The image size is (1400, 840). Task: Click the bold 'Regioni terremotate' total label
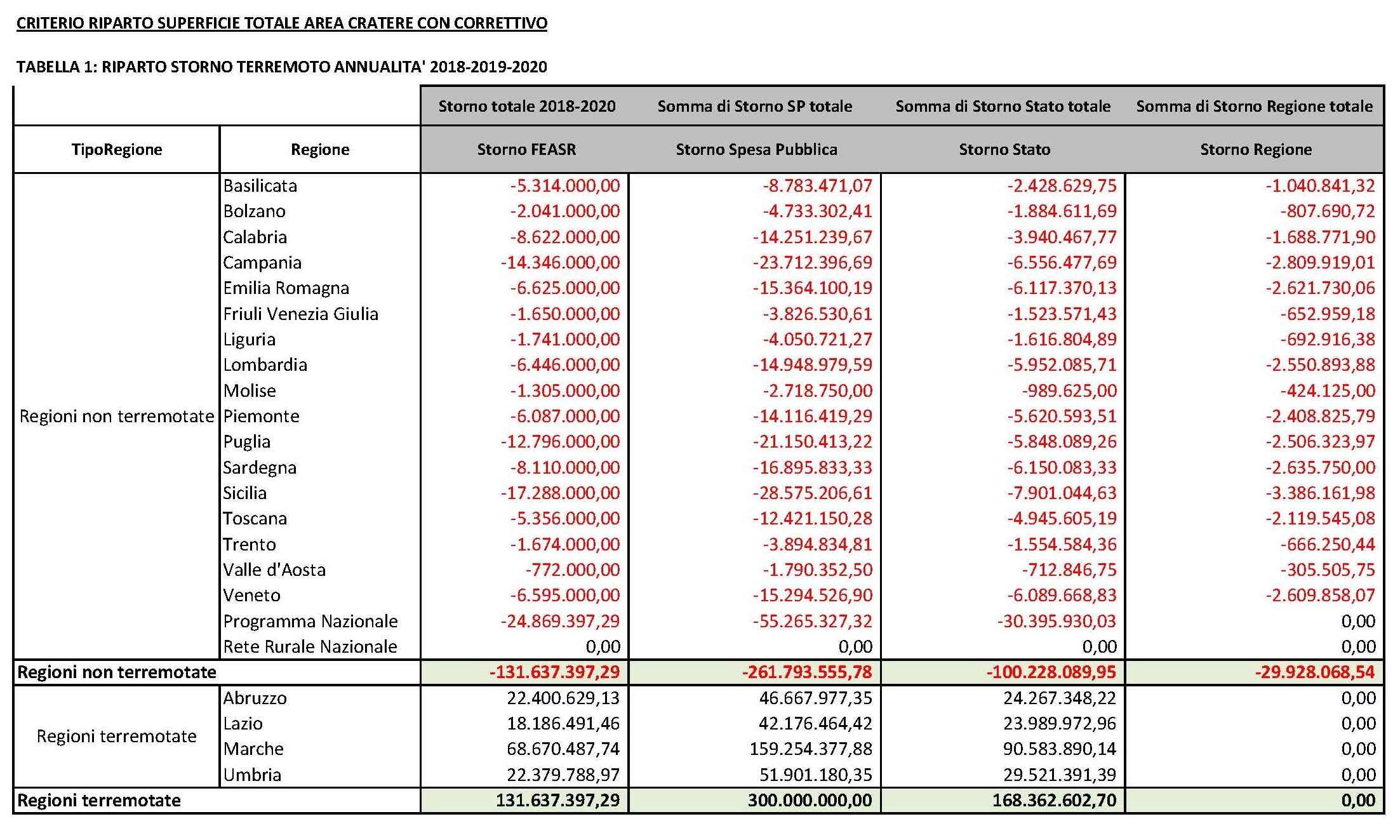click(99, 801)
